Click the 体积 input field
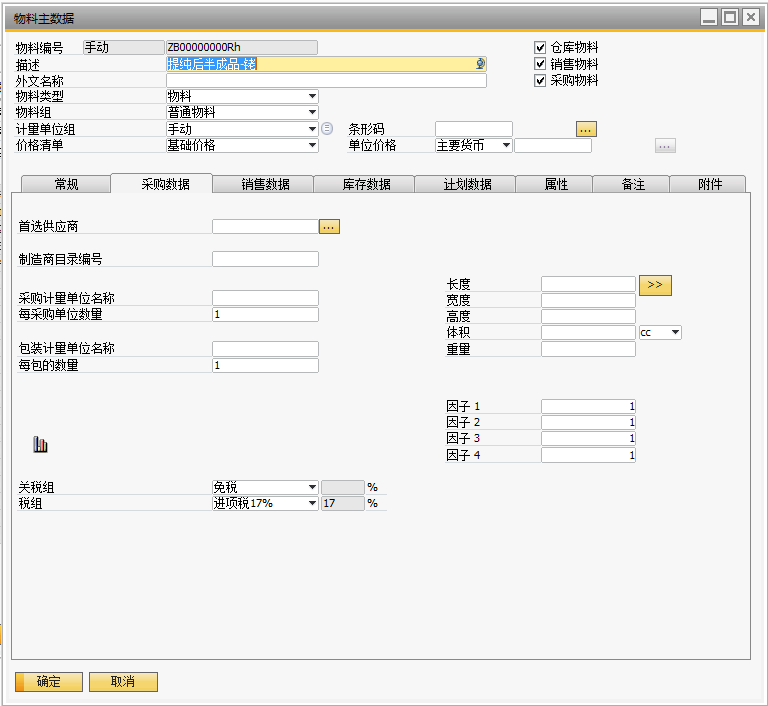The height and width of the screenshot is (706, 768). (588, 333)
